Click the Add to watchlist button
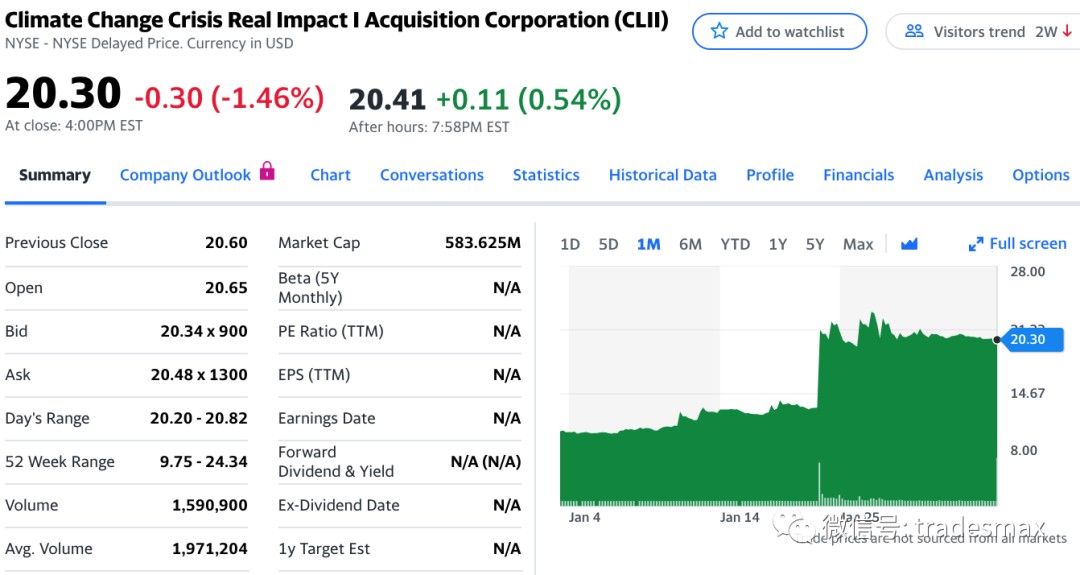Image resolution: width=1080 pixels, height=575 pixels. pyautogui.click(x=779, y=31)
